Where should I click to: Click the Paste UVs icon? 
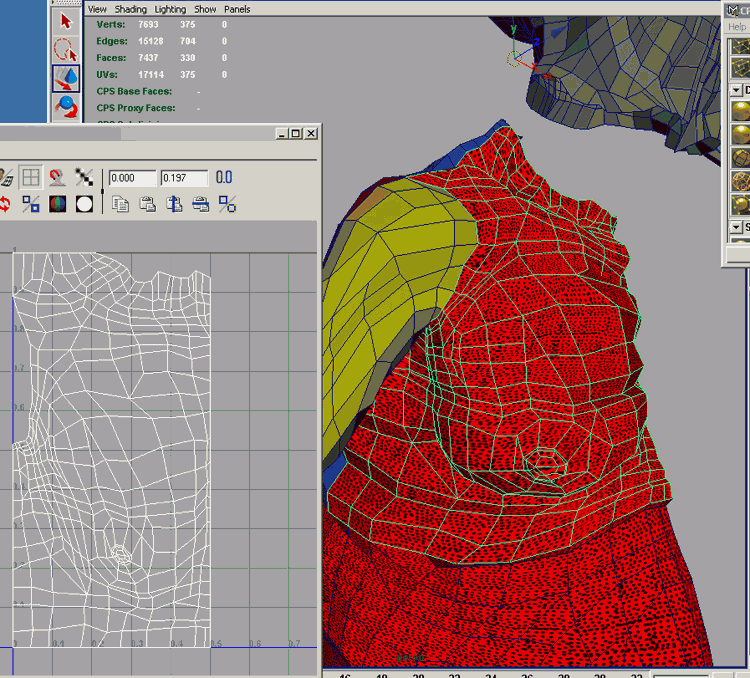[x=147, y=204]
